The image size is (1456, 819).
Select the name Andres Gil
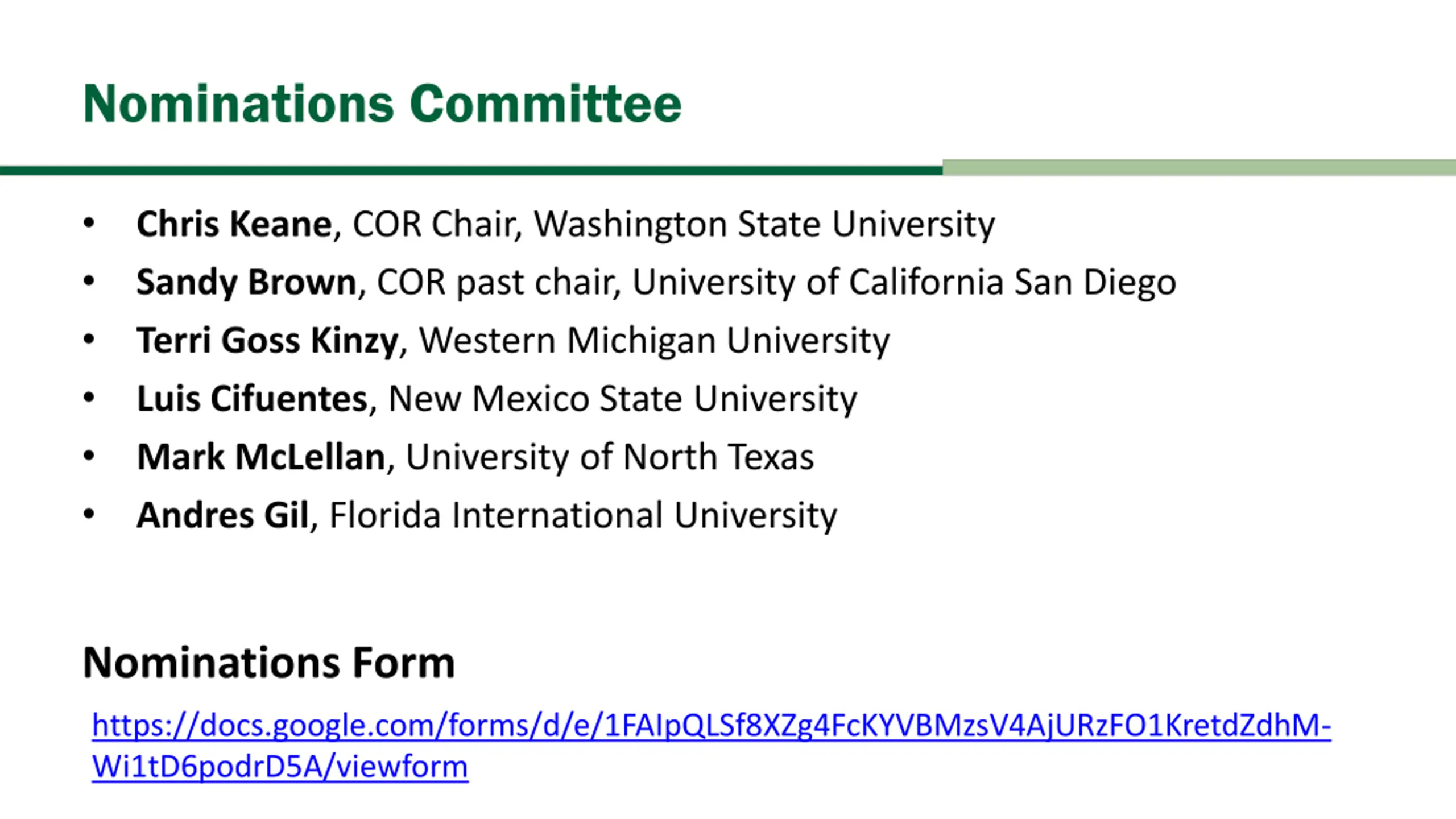pos(222,515)
